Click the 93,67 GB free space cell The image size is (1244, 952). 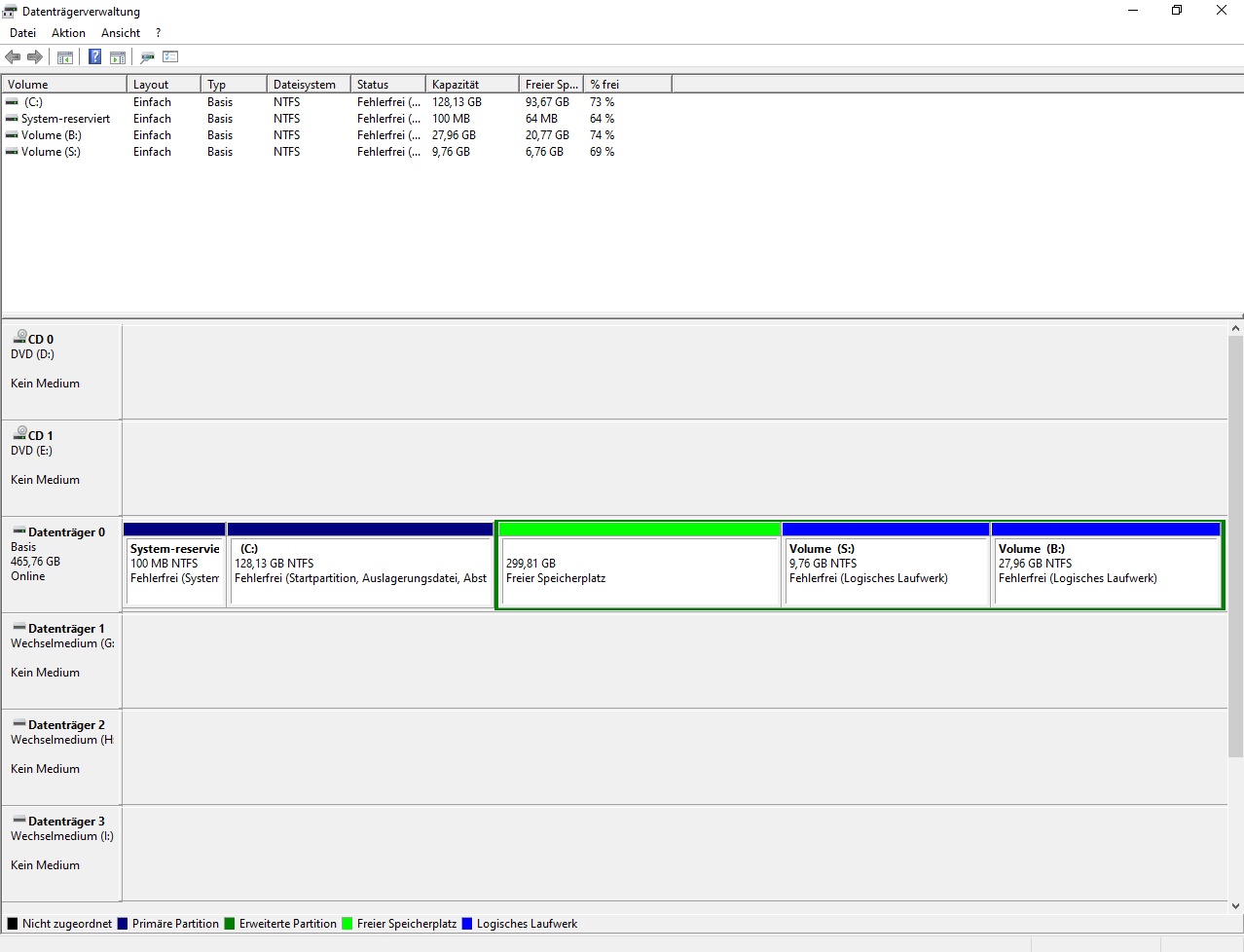point(547,101)
